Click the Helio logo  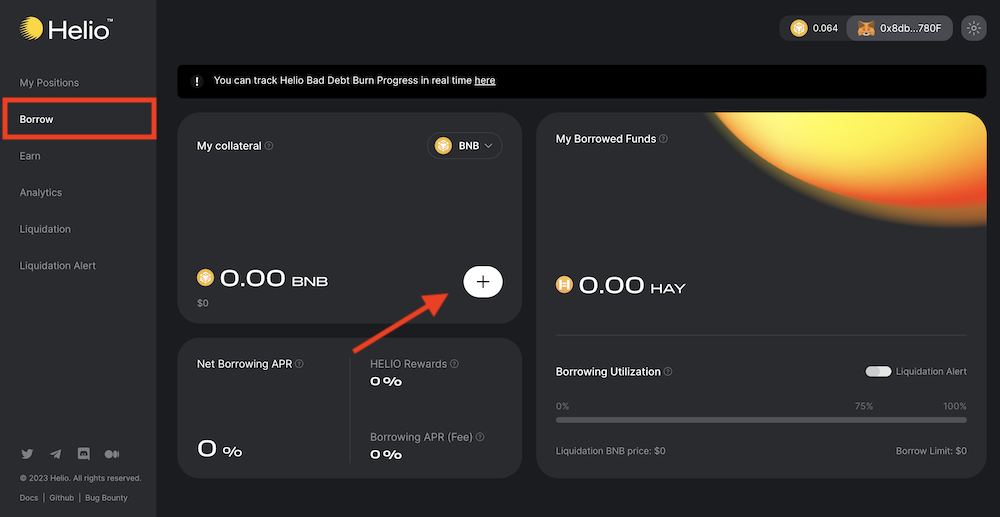tap(65, 29)
